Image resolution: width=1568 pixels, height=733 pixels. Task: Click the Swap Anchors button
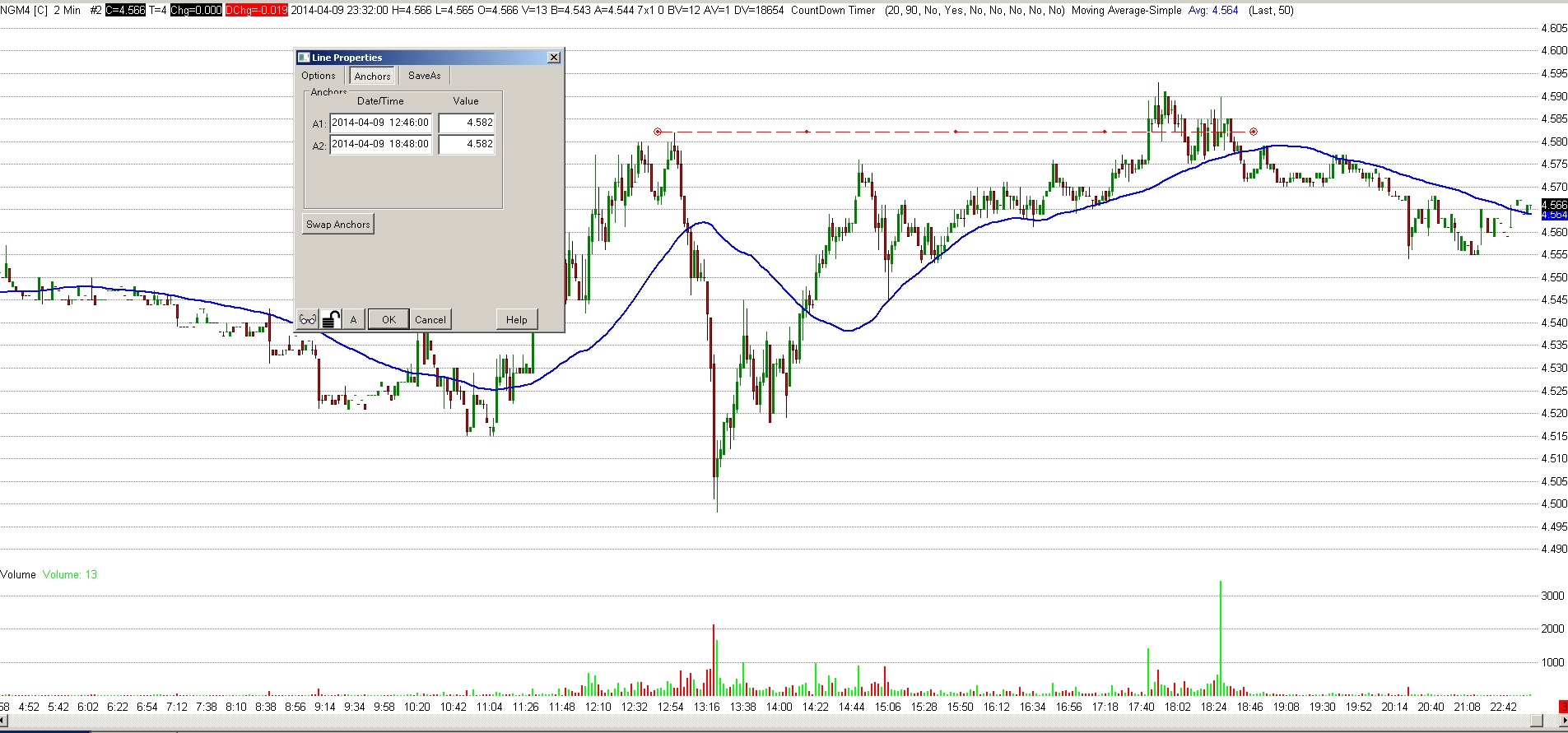[338, 224]
